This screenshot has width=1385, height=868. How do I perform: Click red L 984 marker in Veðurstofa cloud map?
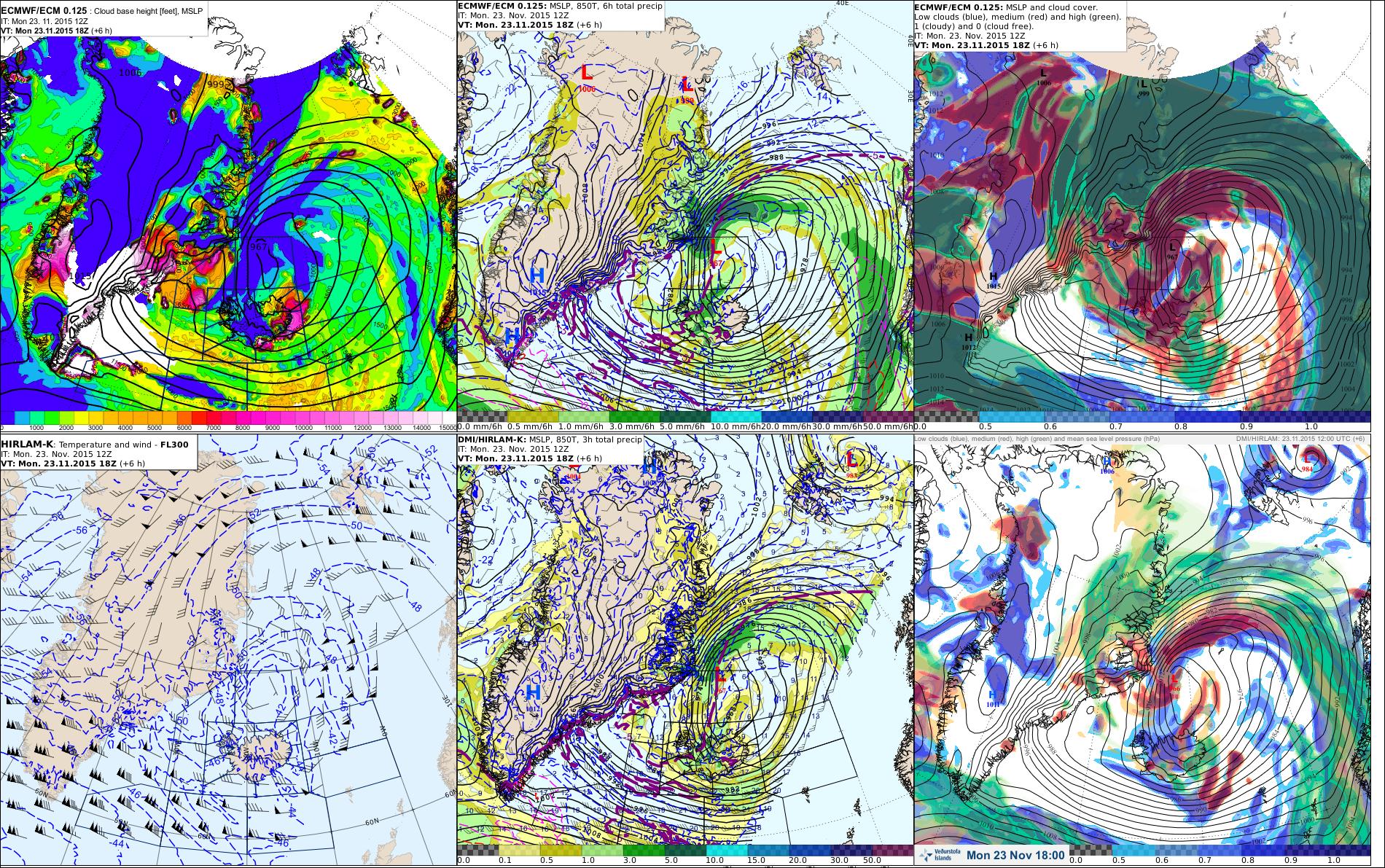(1307, 464)
